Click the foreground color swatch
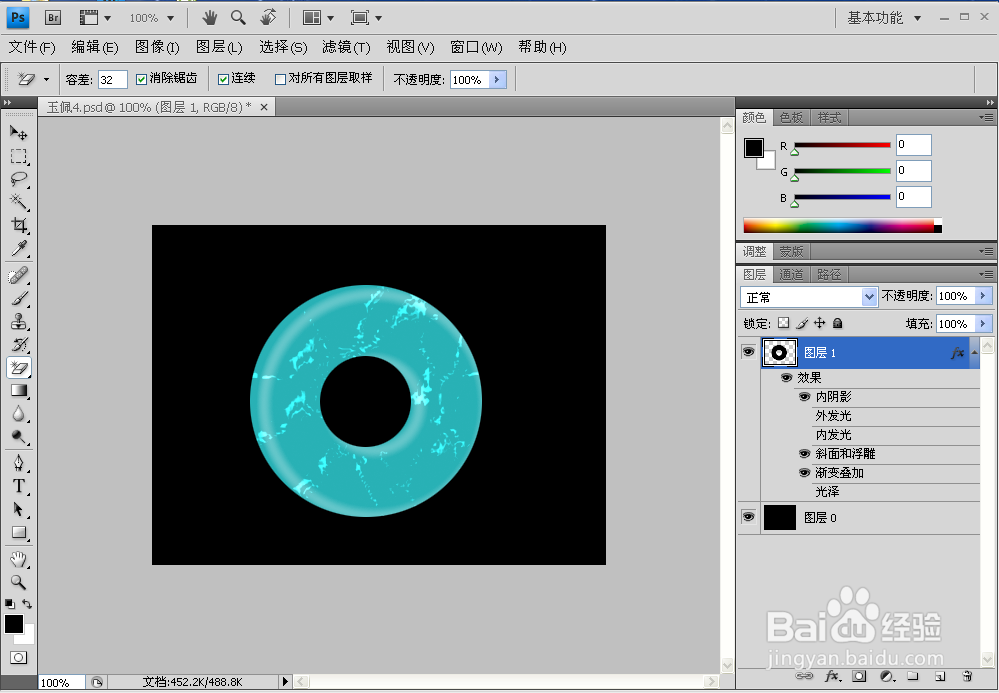Image resolution: width=999 pixels, height=693 pixels. coord(15,624)
